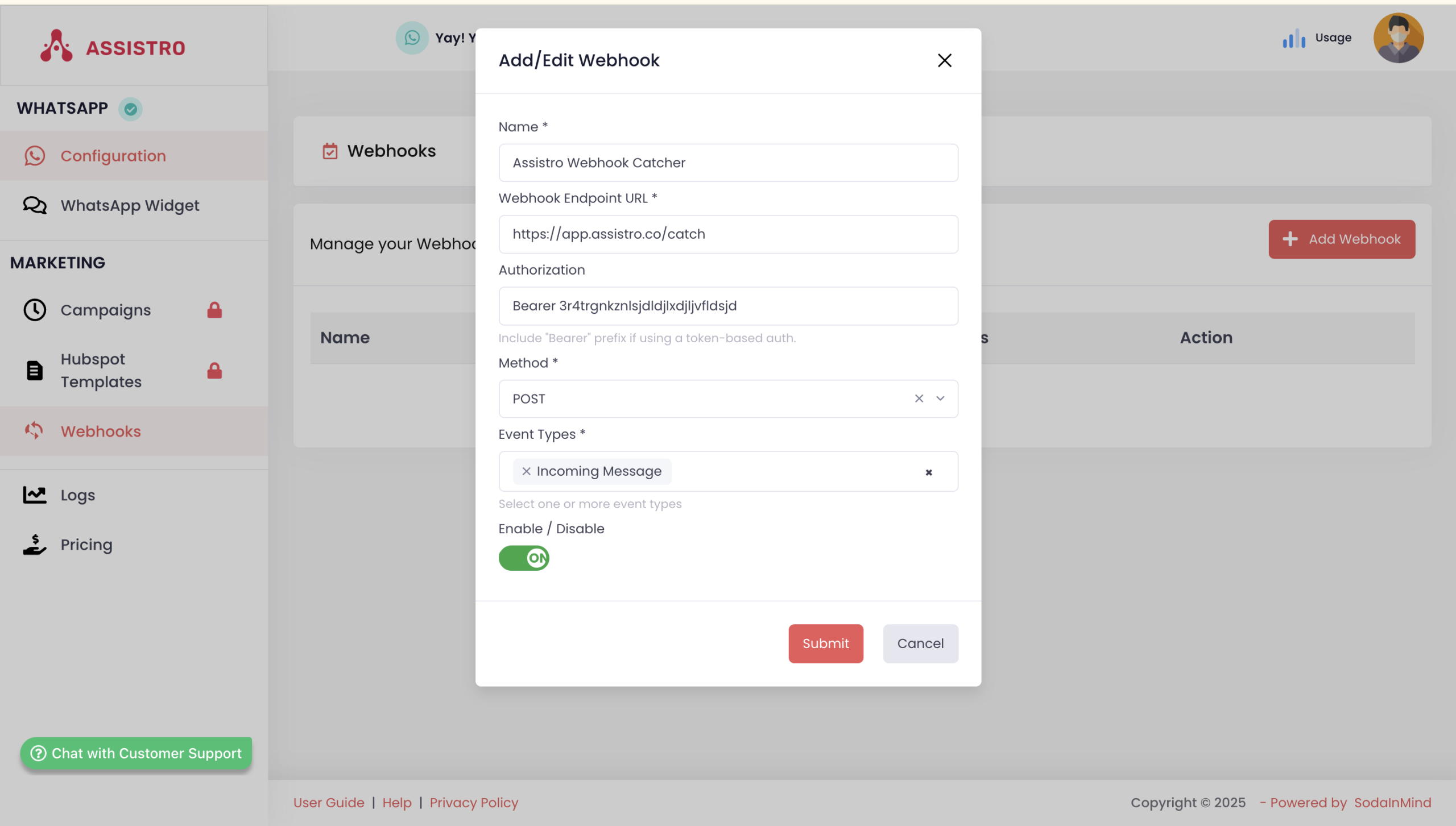Go to Pricing in the sidebar
This screenshot has height=826, width=1456.
point(86,545)
